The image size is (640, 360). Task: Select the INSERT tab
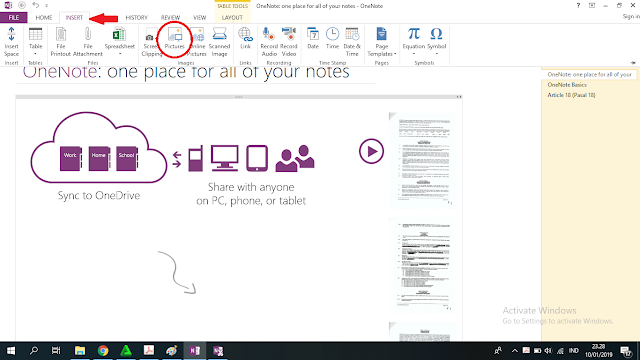tap(74, 18)
